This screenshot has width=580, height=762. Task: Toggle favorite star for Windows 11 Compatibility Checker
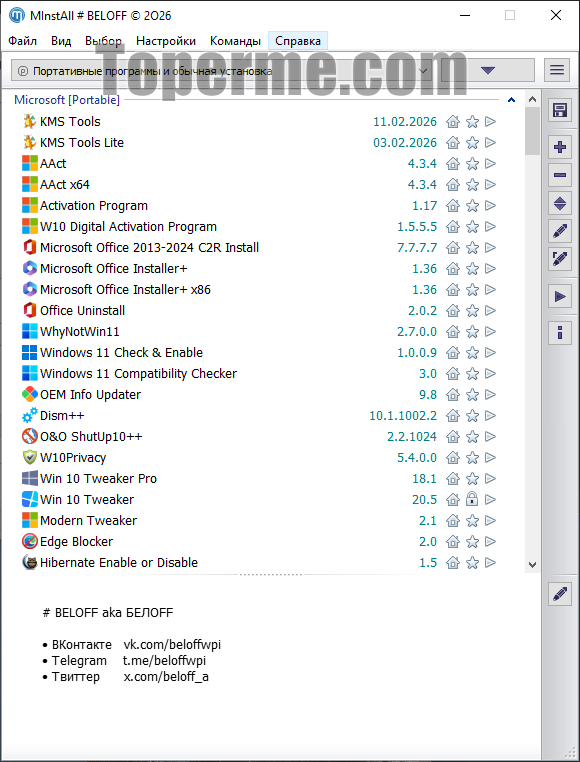click(472, 374)
